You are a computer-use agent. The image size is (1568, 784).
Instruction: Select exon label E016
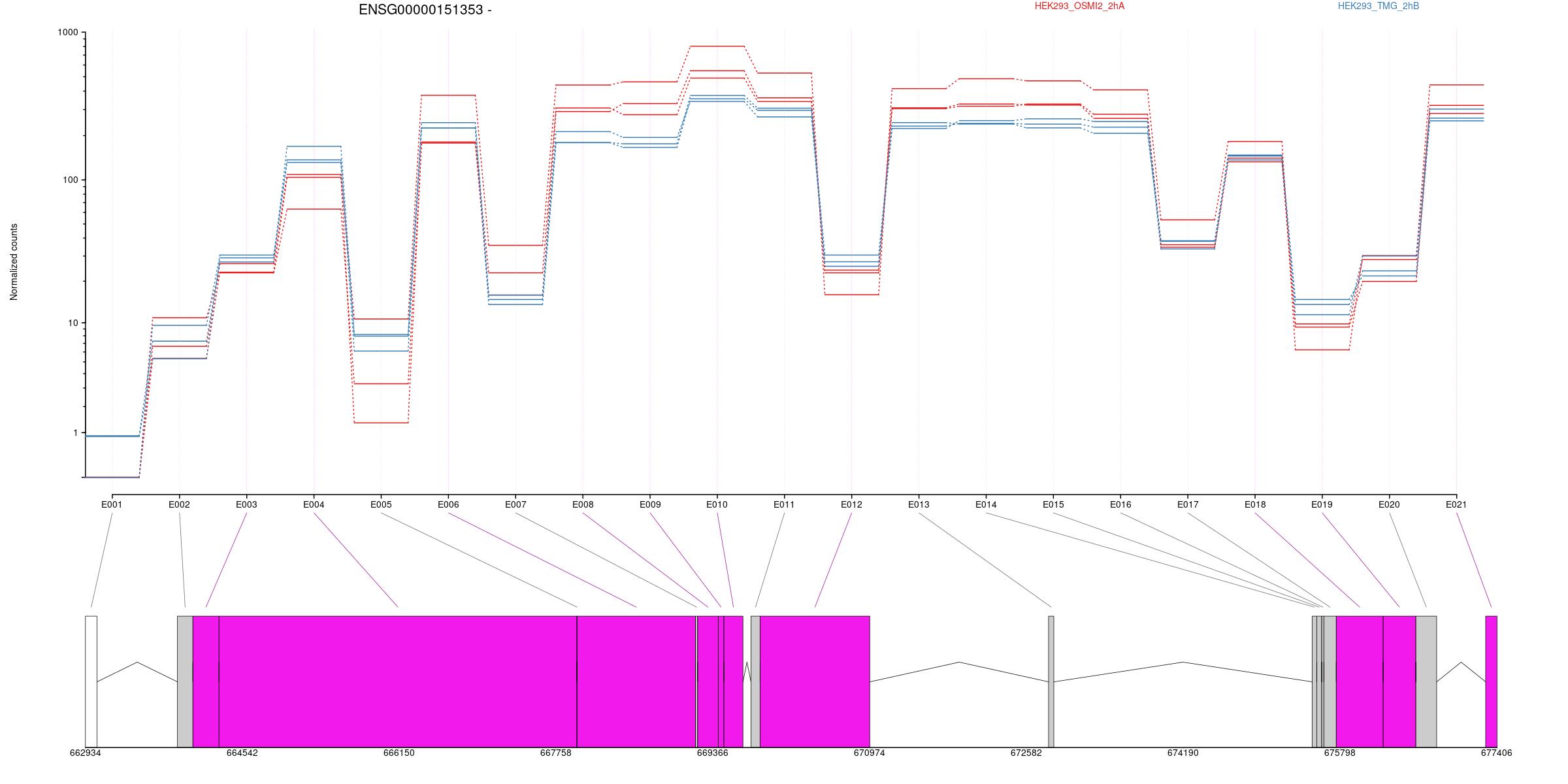click(1120, 504)
